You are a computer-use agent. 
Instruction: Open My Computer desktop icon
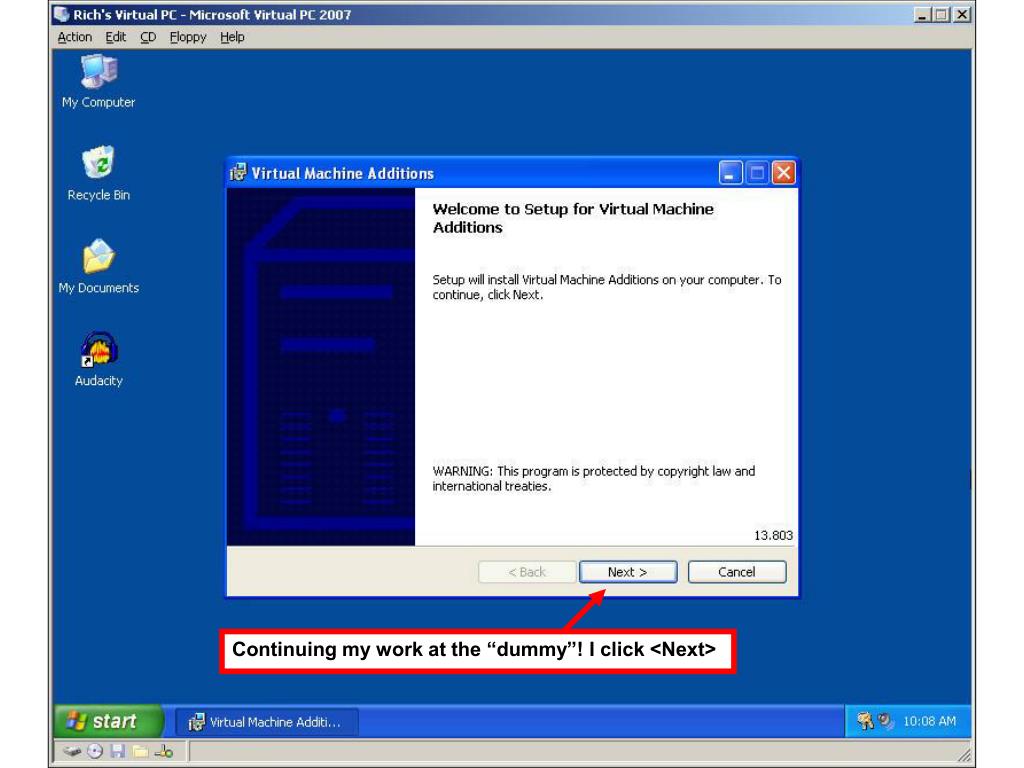point(99,82)
